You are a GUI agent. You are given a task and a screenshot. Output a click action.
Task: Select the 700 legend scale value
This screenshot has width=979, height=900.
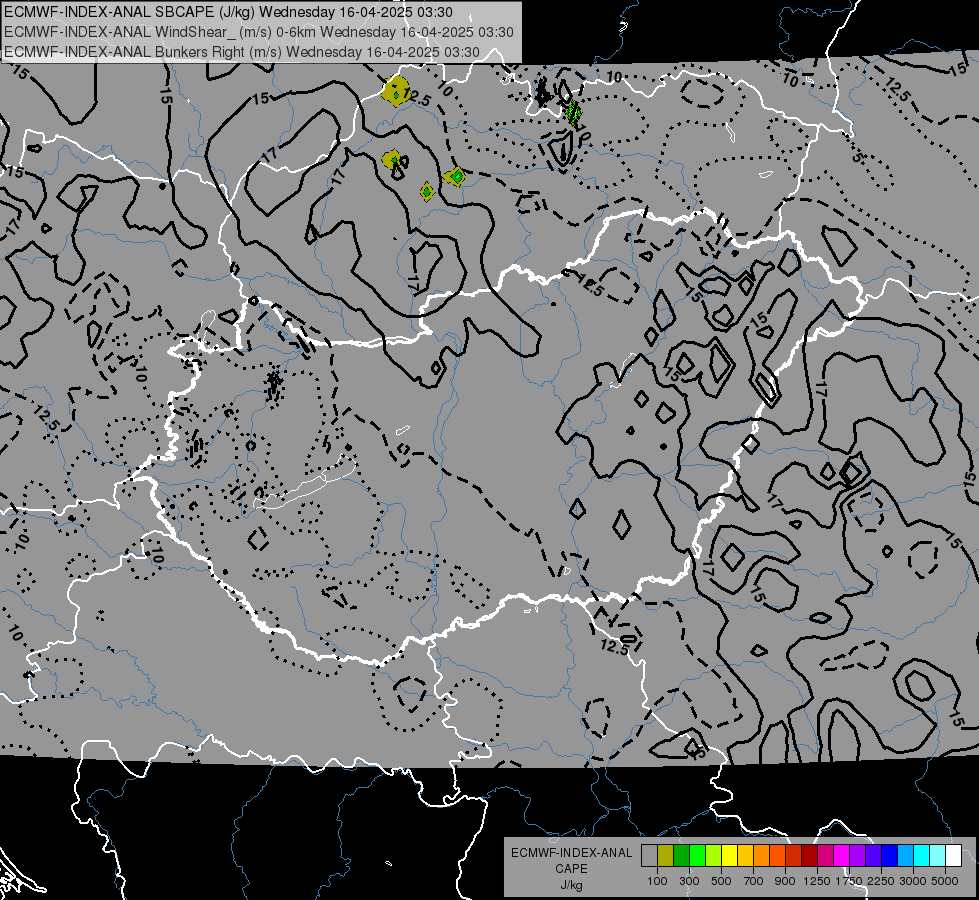click(754, 881)
